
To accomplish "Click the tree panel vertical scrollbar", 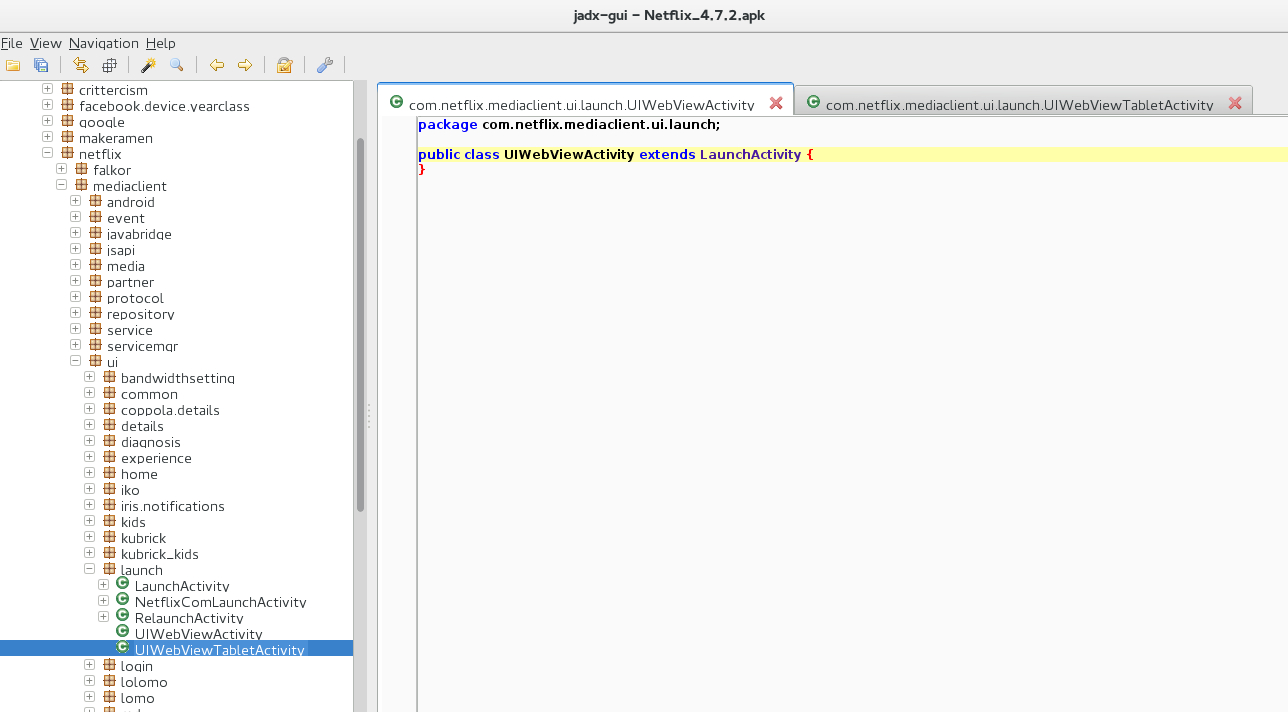I will pos(360,325).
